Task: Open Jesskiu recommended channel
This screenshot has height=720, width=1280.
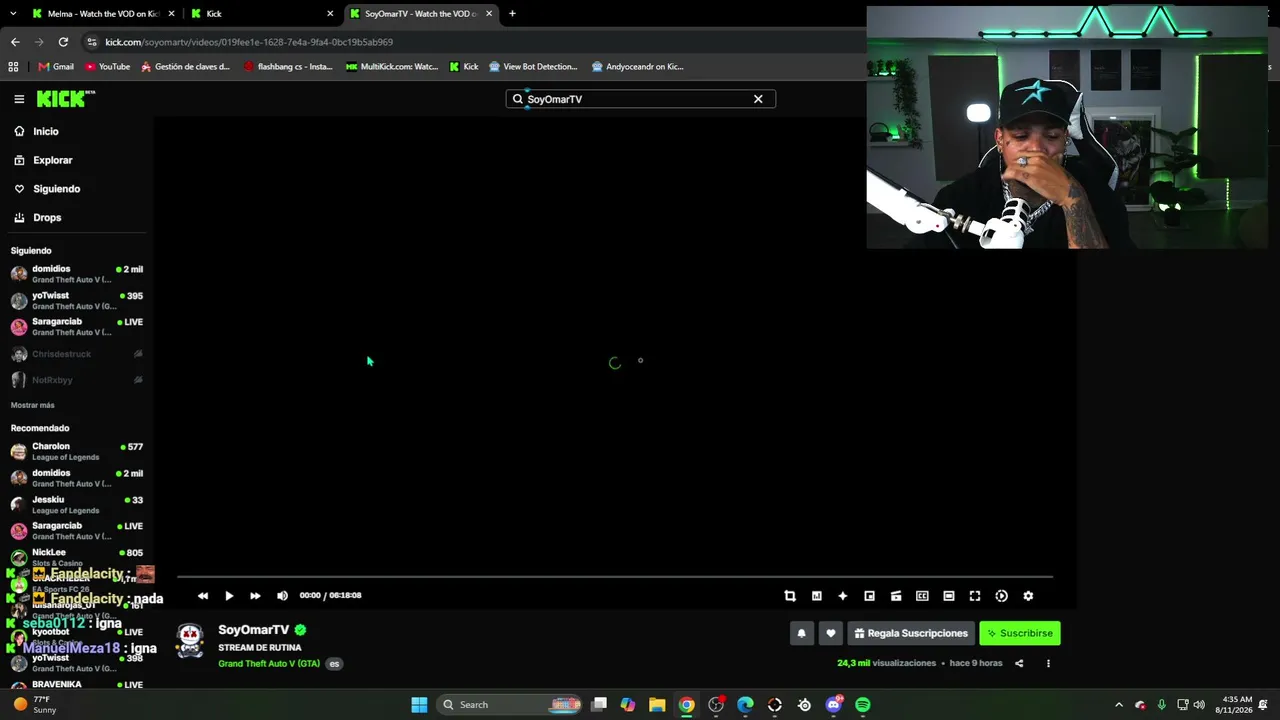Action: [76, 505]
